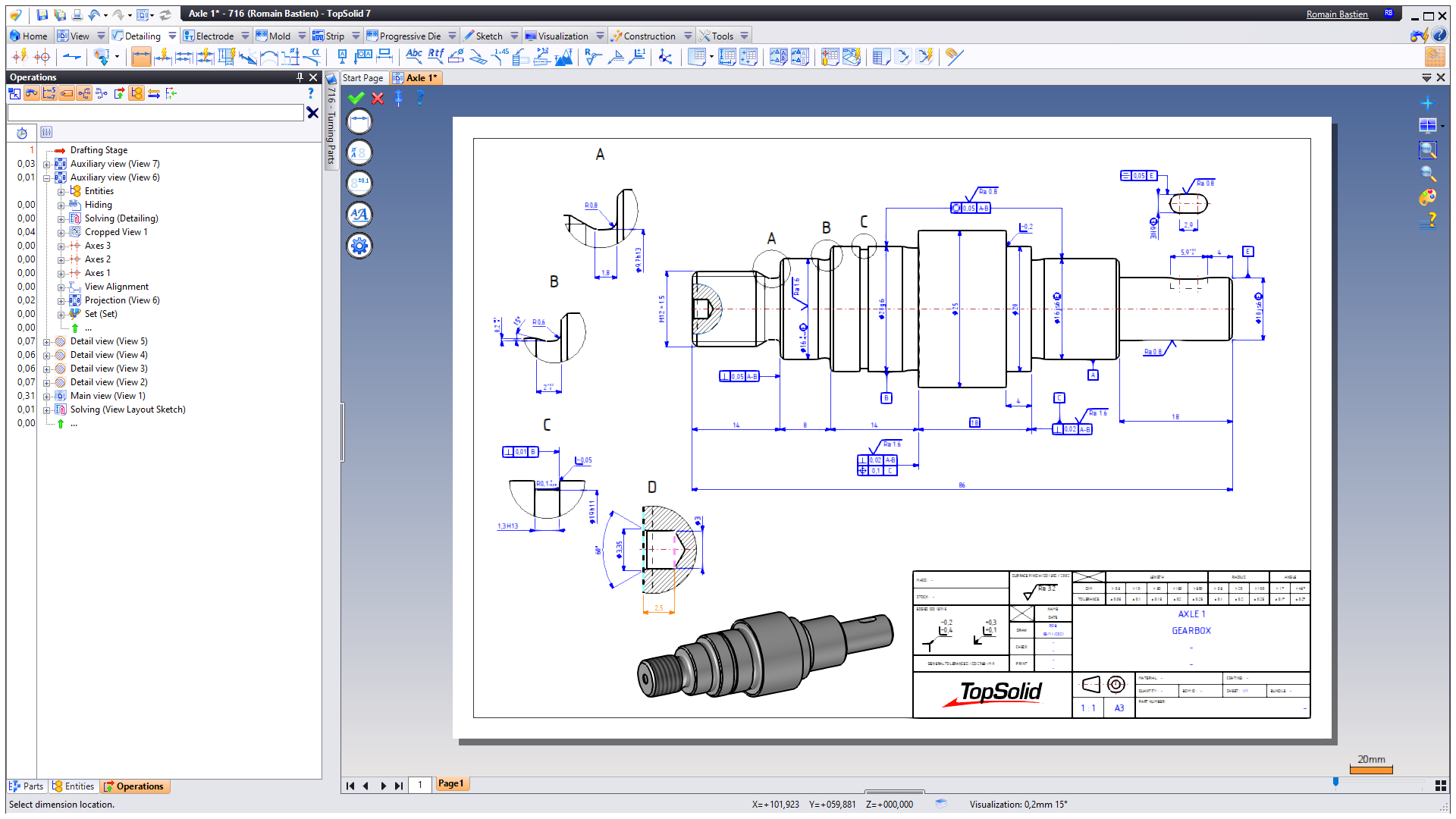1456x819 pixels.
Task: Collapse the Auxiliary view (View 6) node
Action: pyautogui.click(x=47, y=178)
